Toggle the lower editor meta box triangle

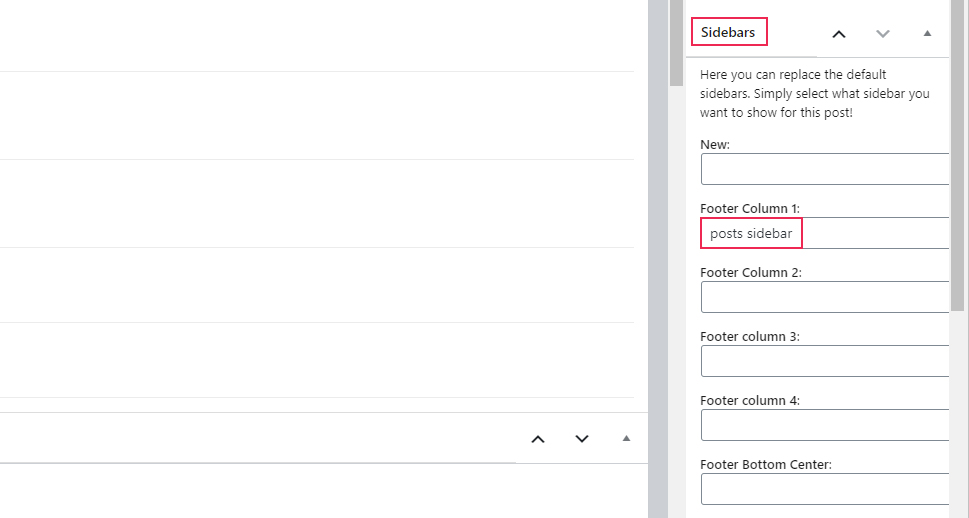tap(626, 438)
